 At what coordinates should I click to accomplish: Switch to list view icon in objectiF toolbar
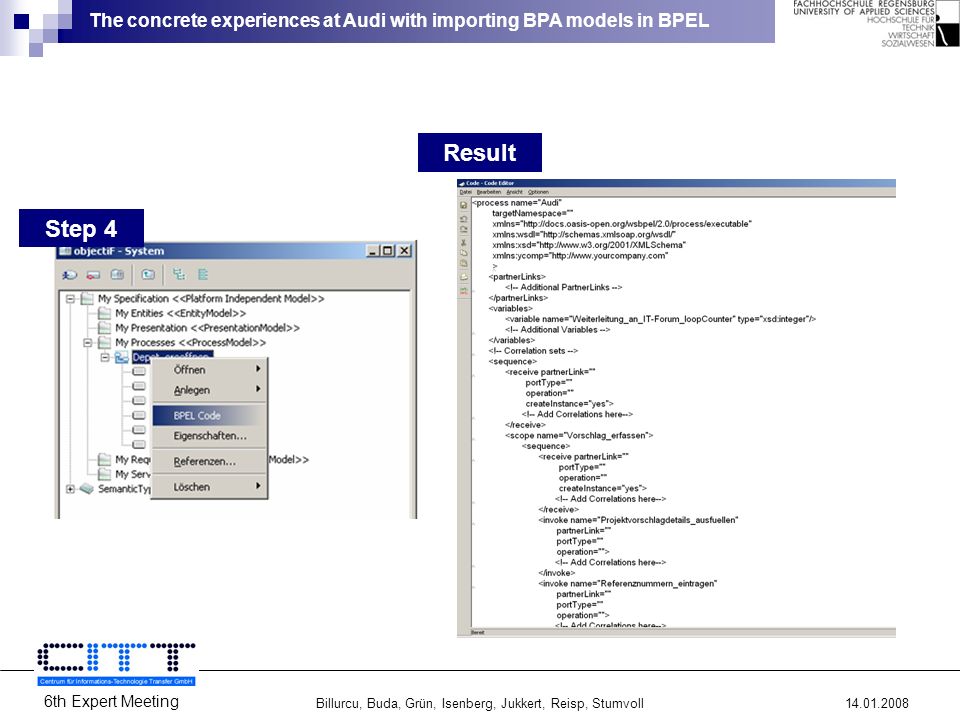click(203, 274)
